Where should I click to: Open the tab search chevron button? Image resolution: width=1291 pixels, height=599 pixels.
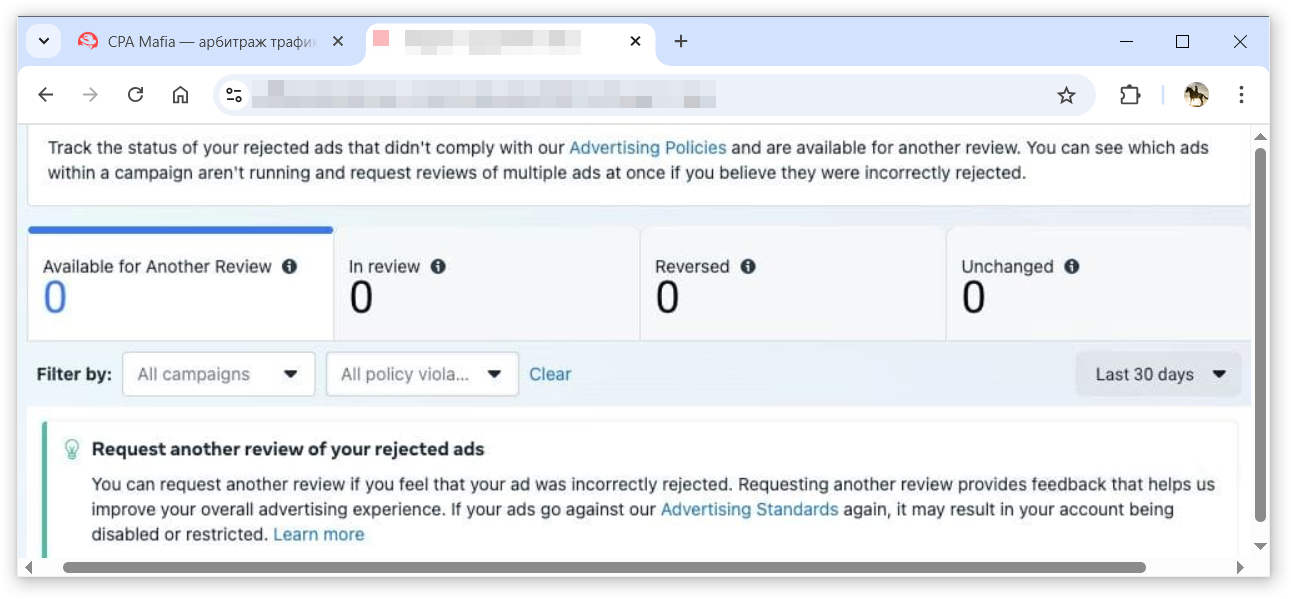[43, 41]
